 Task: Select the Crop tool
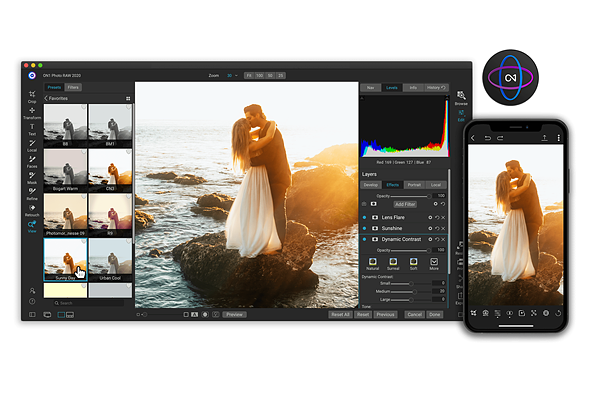(32, 96)
